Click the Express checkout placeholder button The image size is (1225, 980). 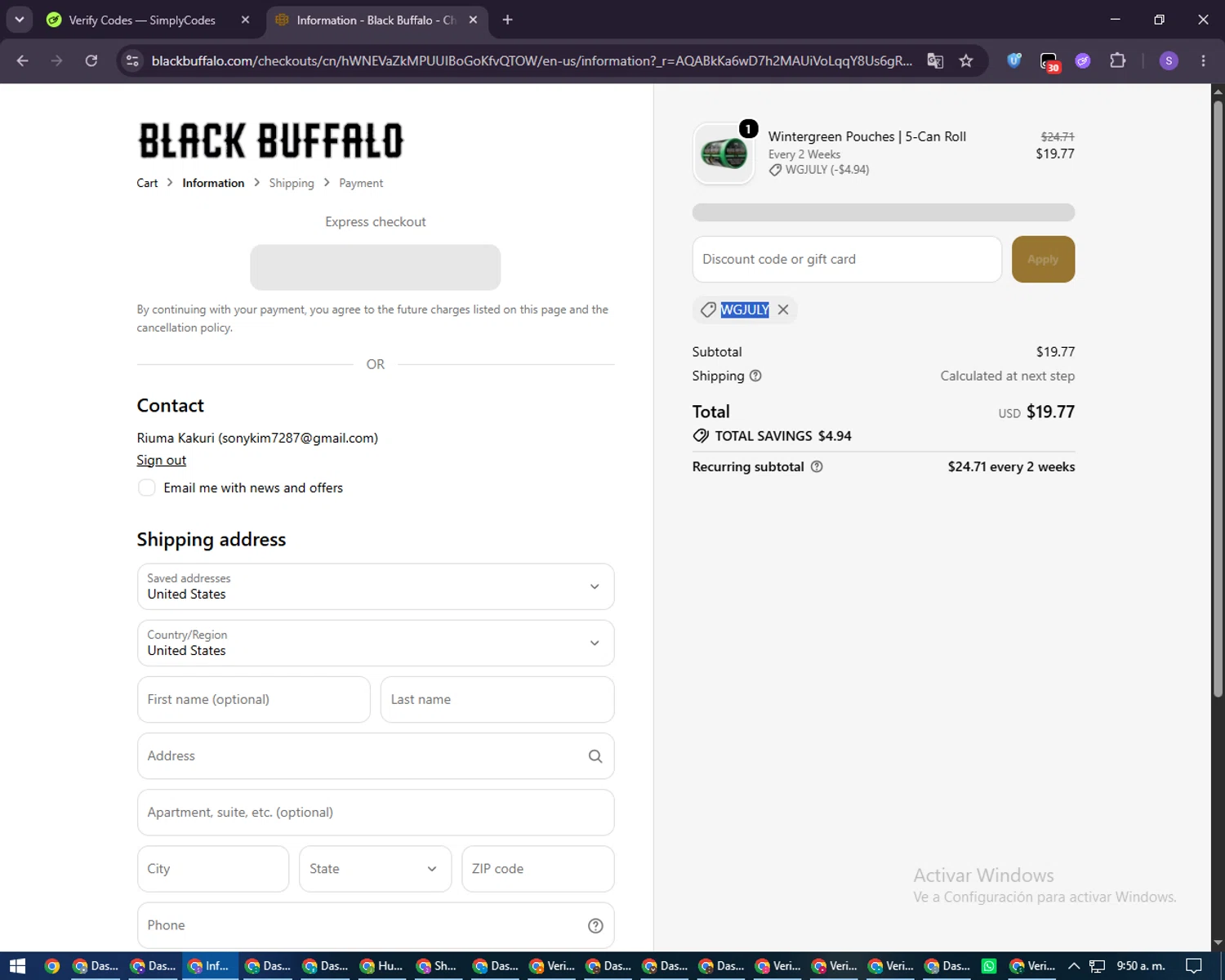(376, 267)
